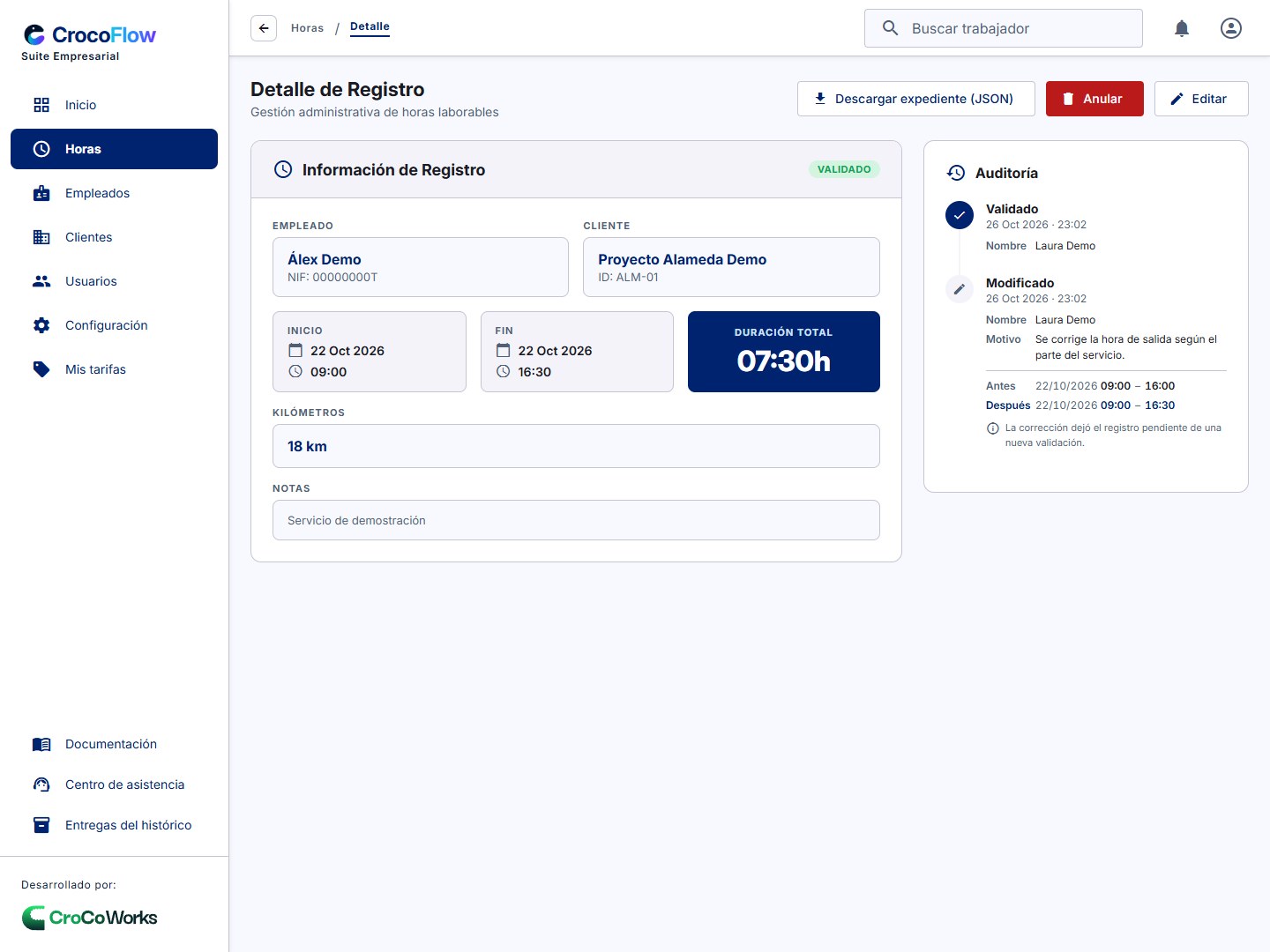Click the Clientes building icon
The width and height of the screenshot is (1270, 952).
(41, 237)
